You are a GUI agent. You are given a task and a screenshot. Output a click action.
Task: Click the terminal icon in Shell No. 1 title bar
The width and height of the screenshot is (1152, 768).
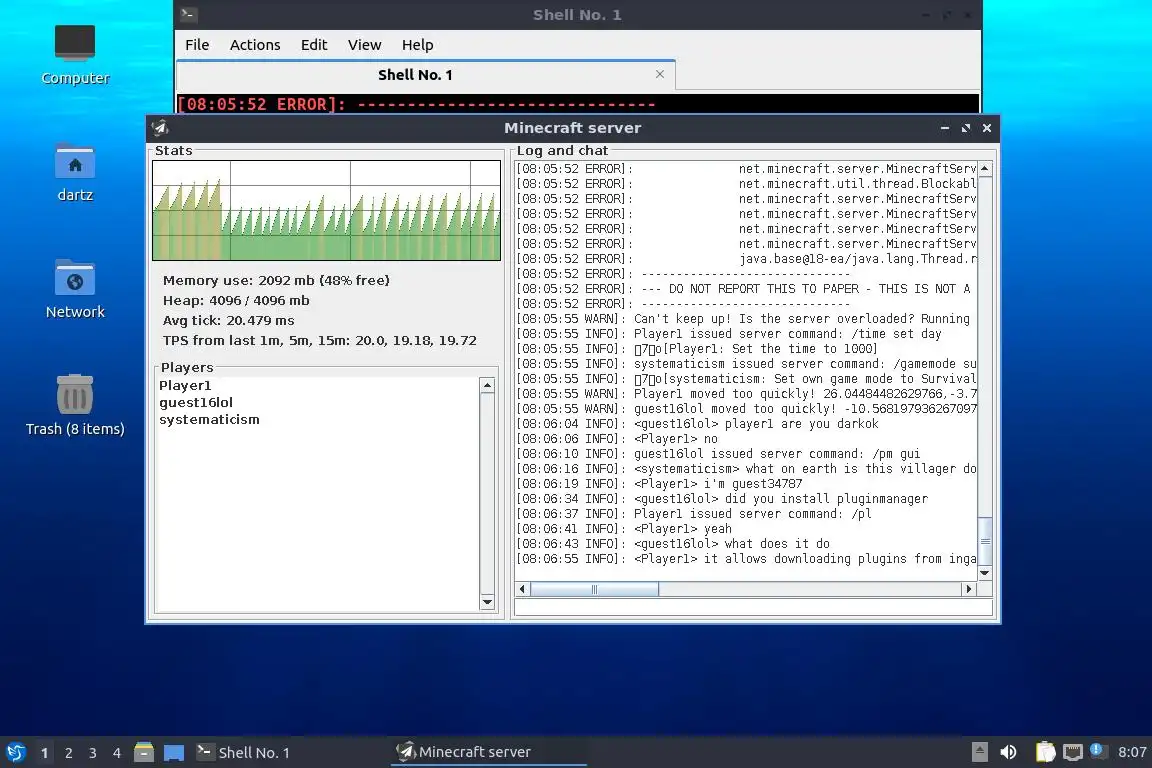pos(189,14)
